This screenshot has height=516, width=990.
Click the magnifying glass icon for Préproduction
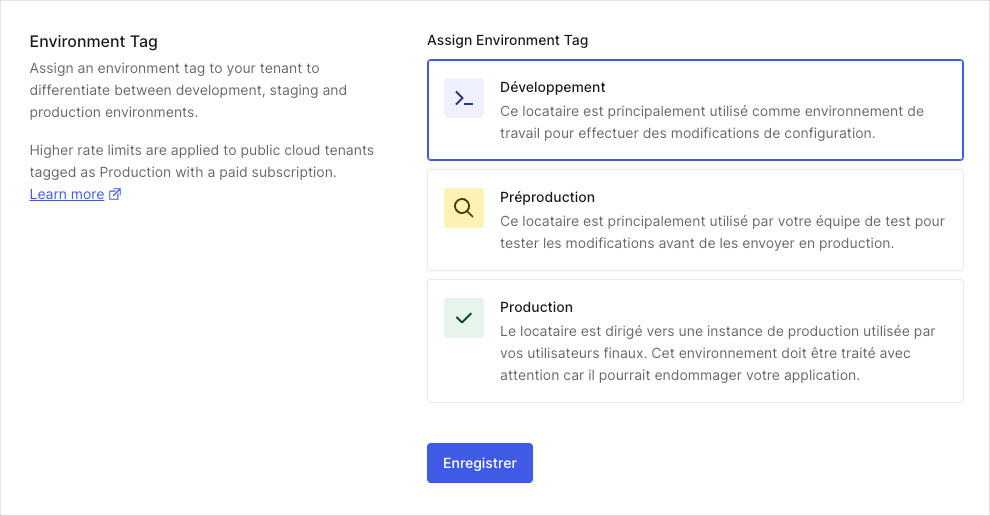coord(463,208)
